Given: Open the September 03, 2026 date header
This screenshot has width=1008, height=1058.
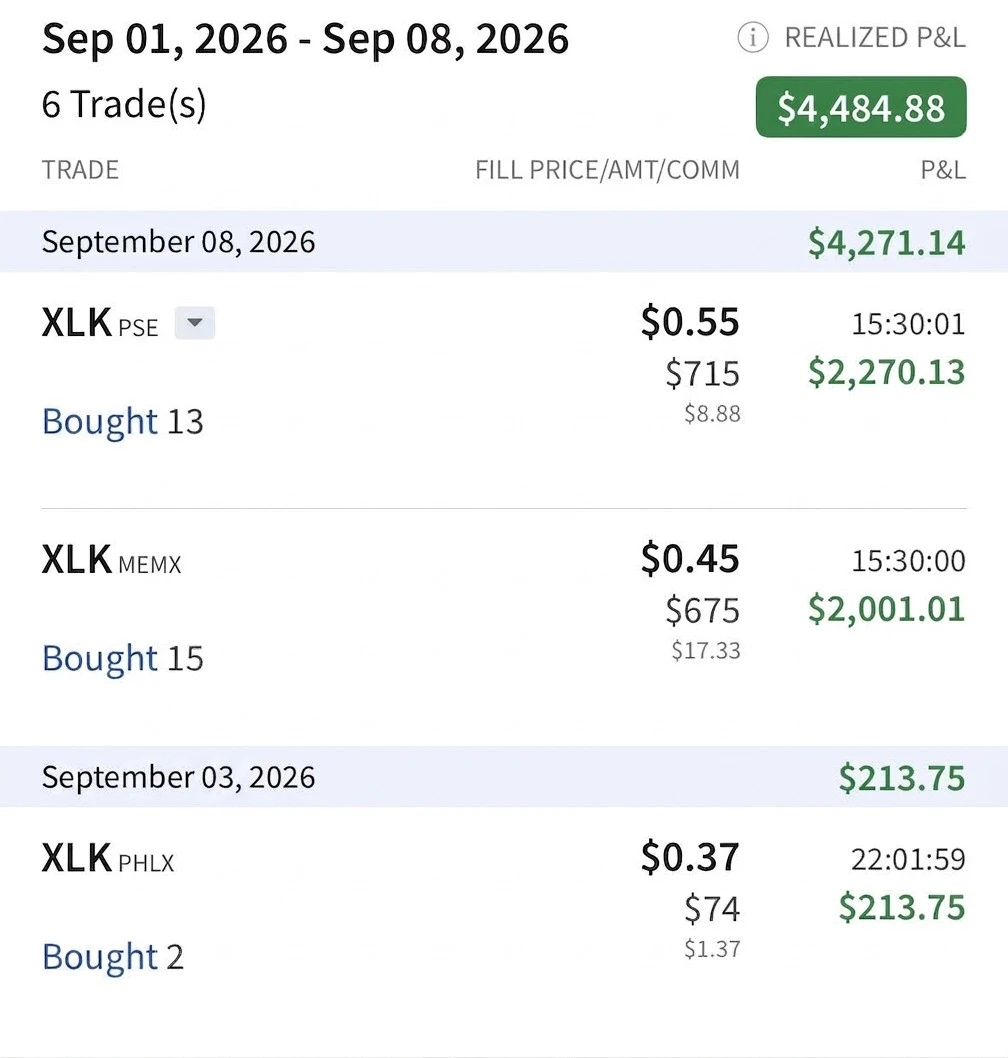Looking at the screenshot, I should tap(504, 777).
